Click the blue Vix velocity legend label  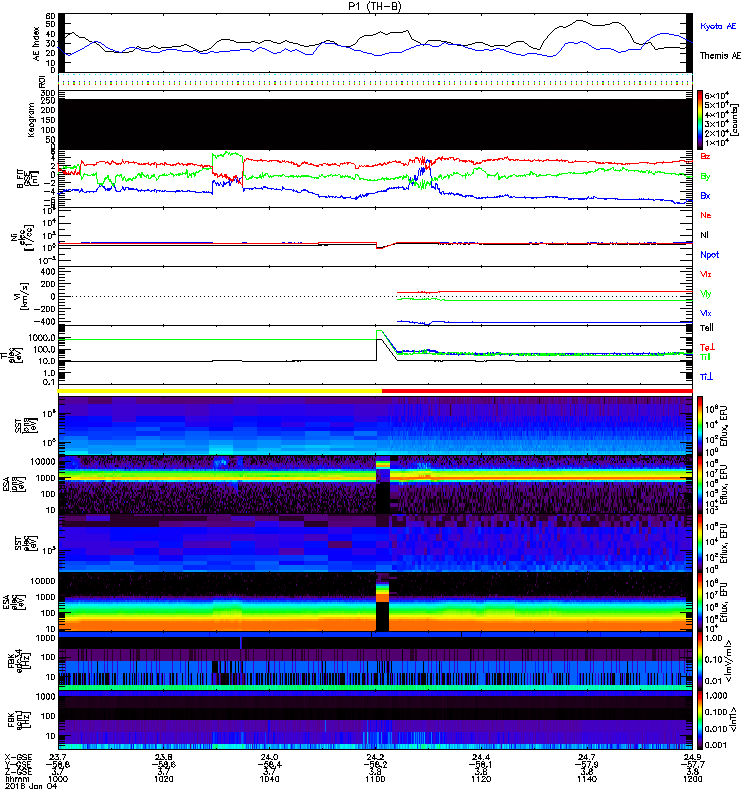705,313
